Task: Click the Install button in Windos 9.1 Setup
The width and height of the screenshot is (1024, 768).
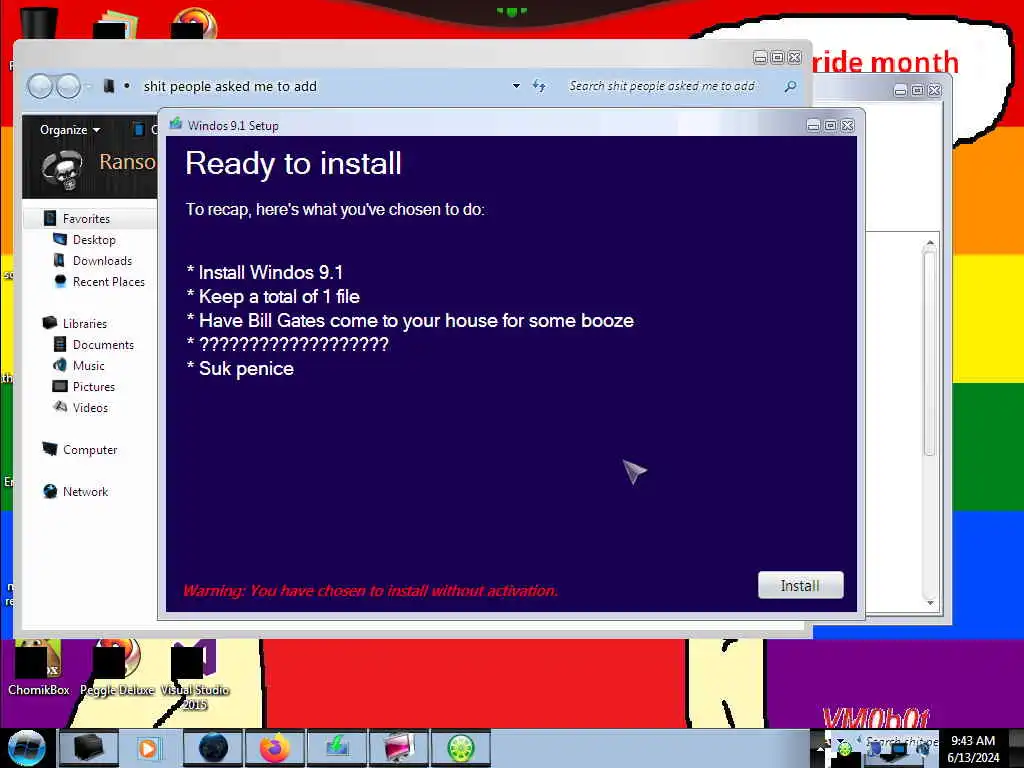Action: pyautogui.click(x=800, y=585)
